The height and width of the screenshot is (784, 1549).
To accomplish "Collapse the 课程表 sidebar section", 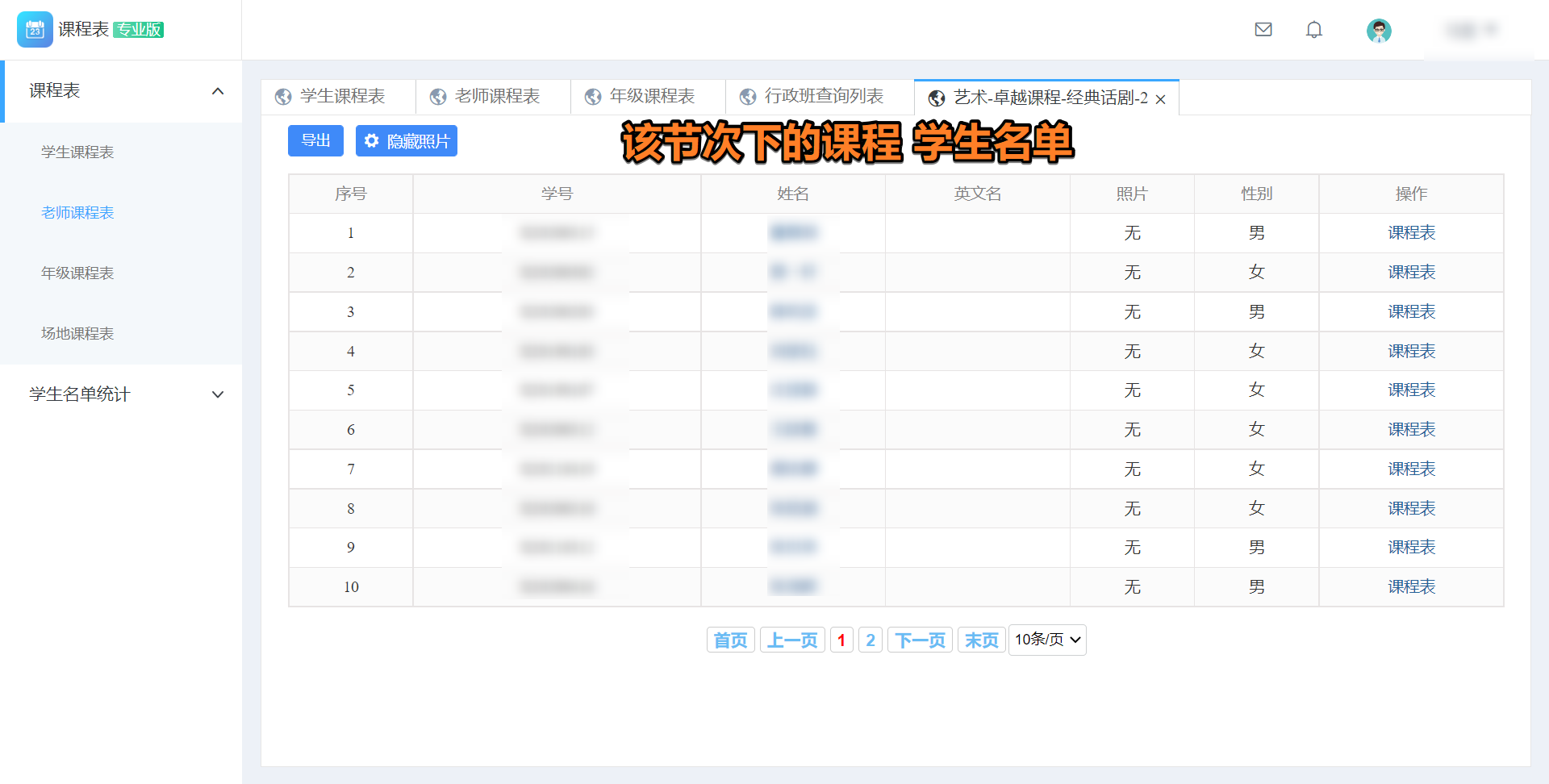I will click(x=217, y=91).
